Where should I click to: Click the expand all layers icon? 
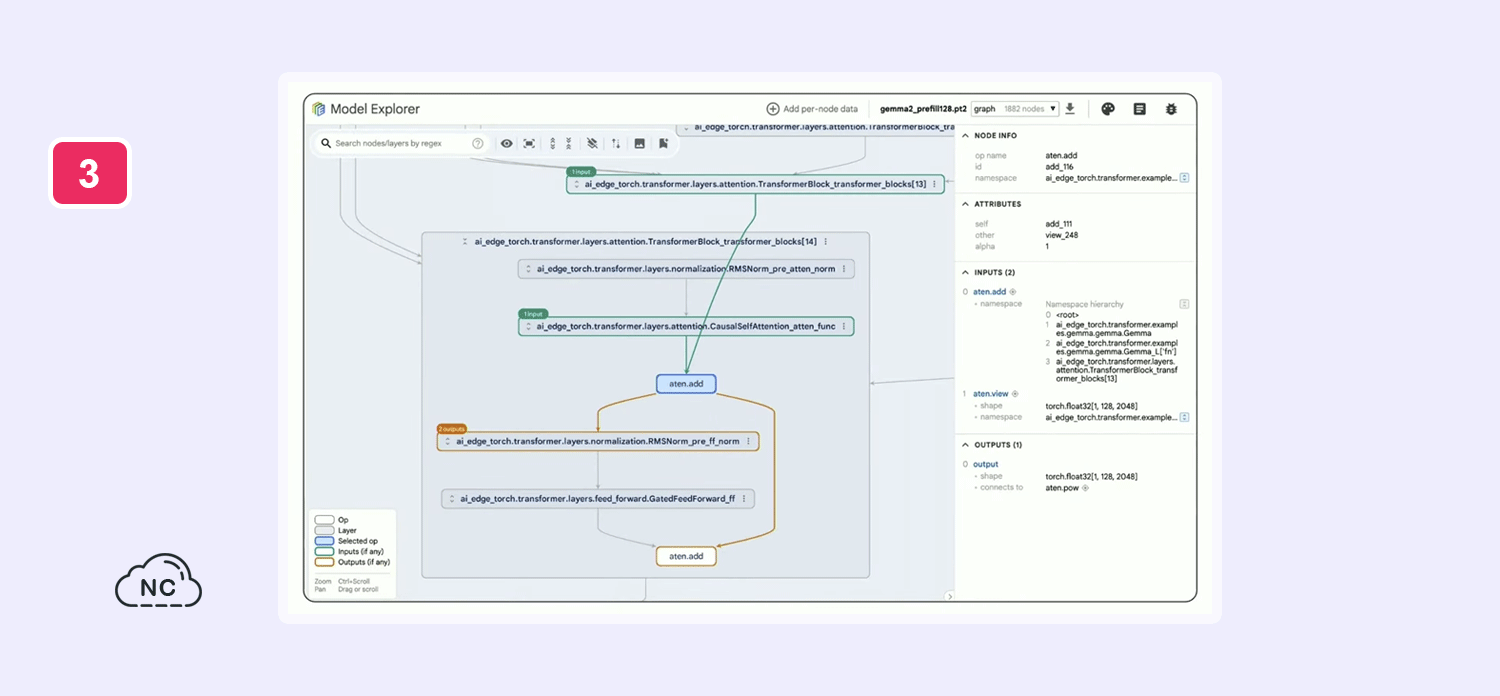[x=553, y=144]
